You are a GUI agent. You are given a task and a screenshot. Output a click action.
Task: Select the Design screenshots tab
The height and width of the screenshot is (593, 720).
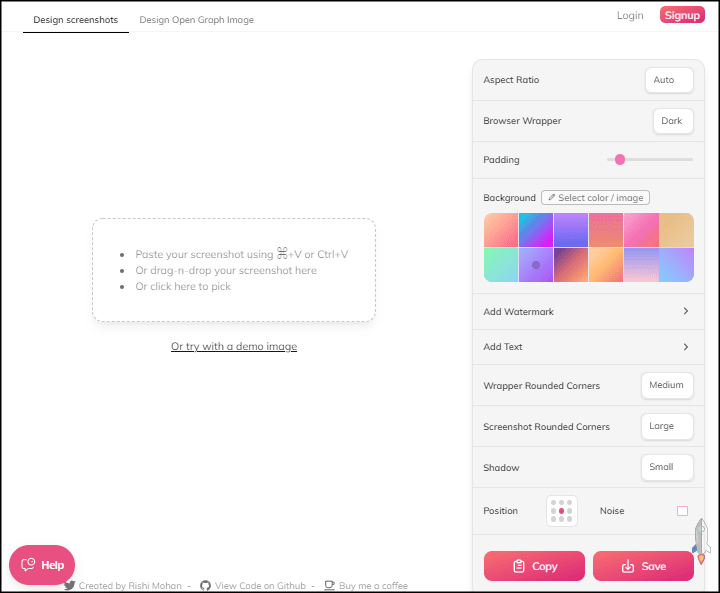coord(75,19)
